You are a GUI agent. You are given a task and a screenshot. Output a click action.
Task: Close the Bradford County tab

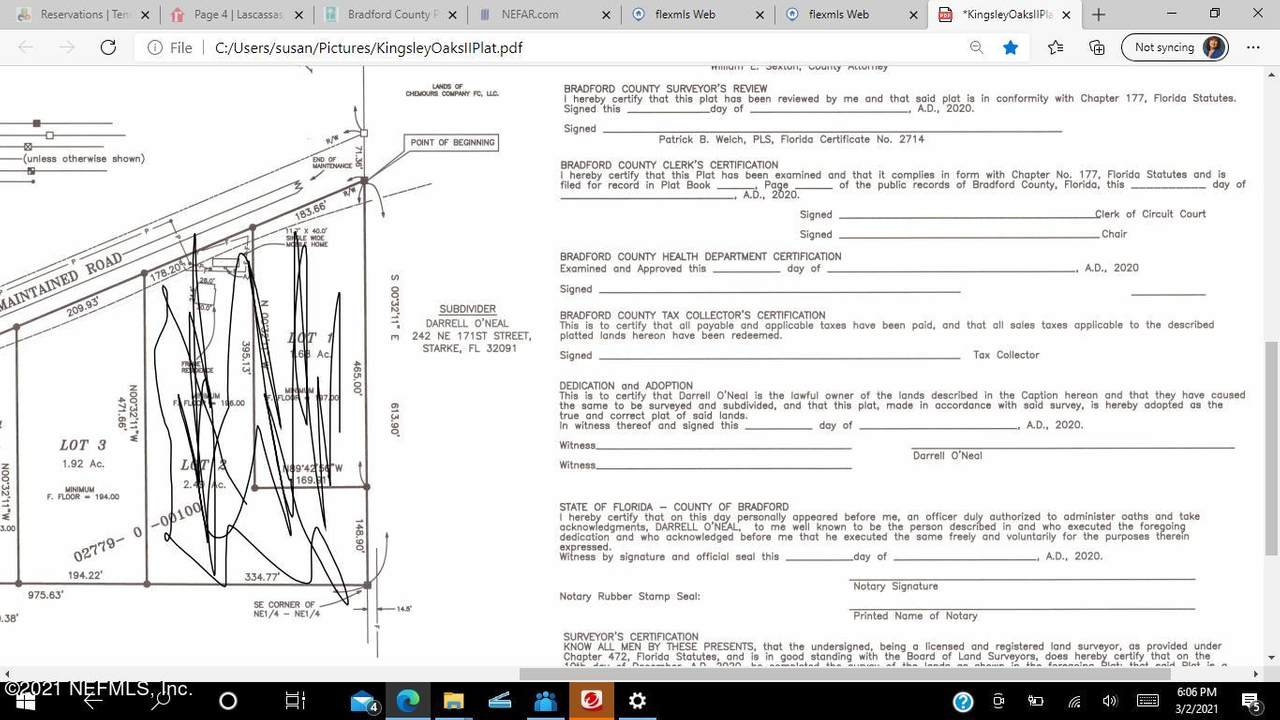coord(451,15)
